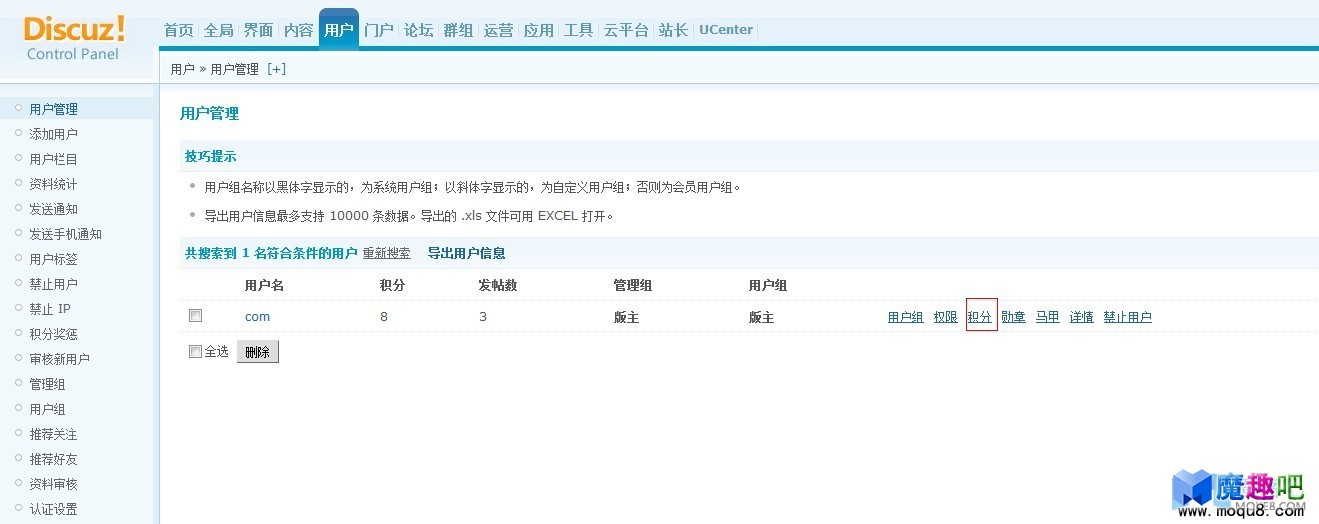1319x524 pixels.
Task: Click the 管理组 cell 版主
Action: (626, 317)
